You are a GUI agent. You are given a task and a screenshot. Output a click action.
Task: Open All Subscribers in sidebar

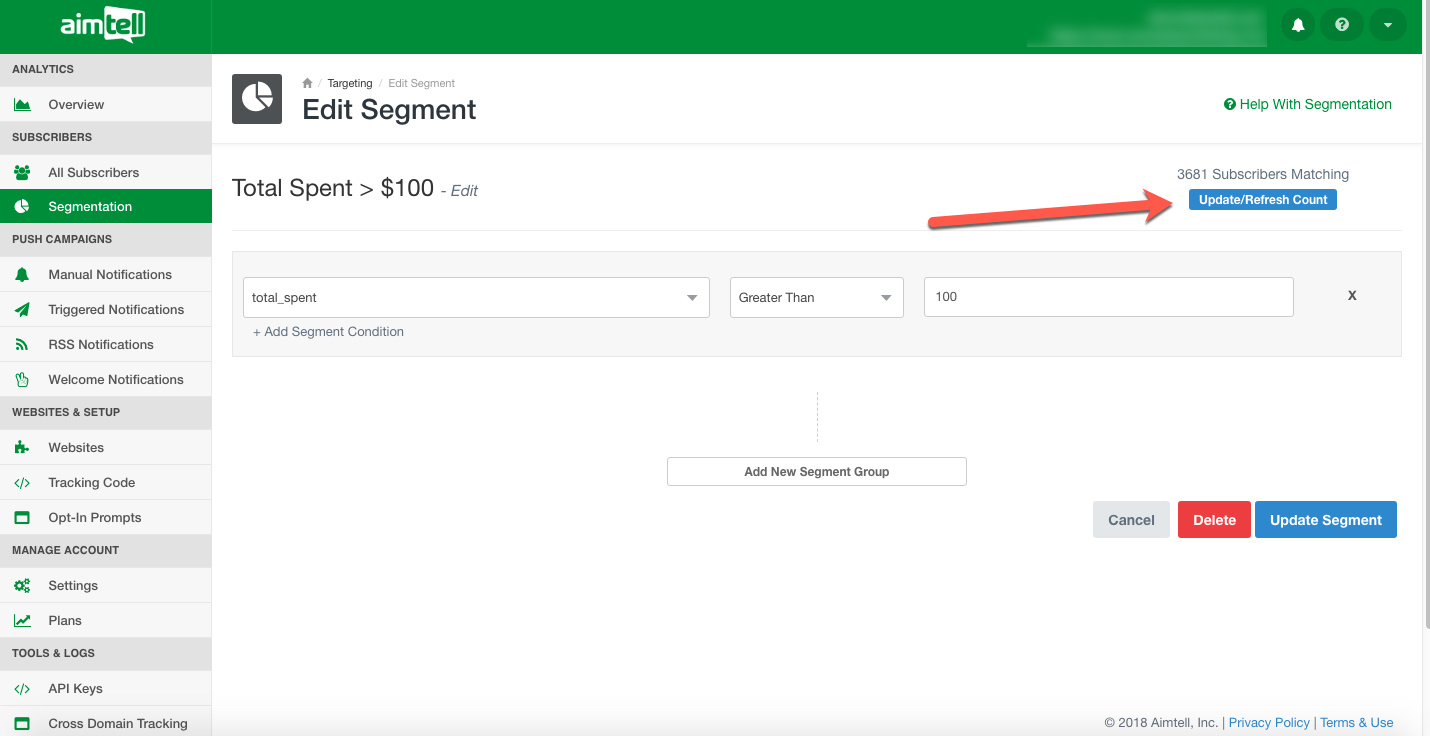(x=93, y=173)
